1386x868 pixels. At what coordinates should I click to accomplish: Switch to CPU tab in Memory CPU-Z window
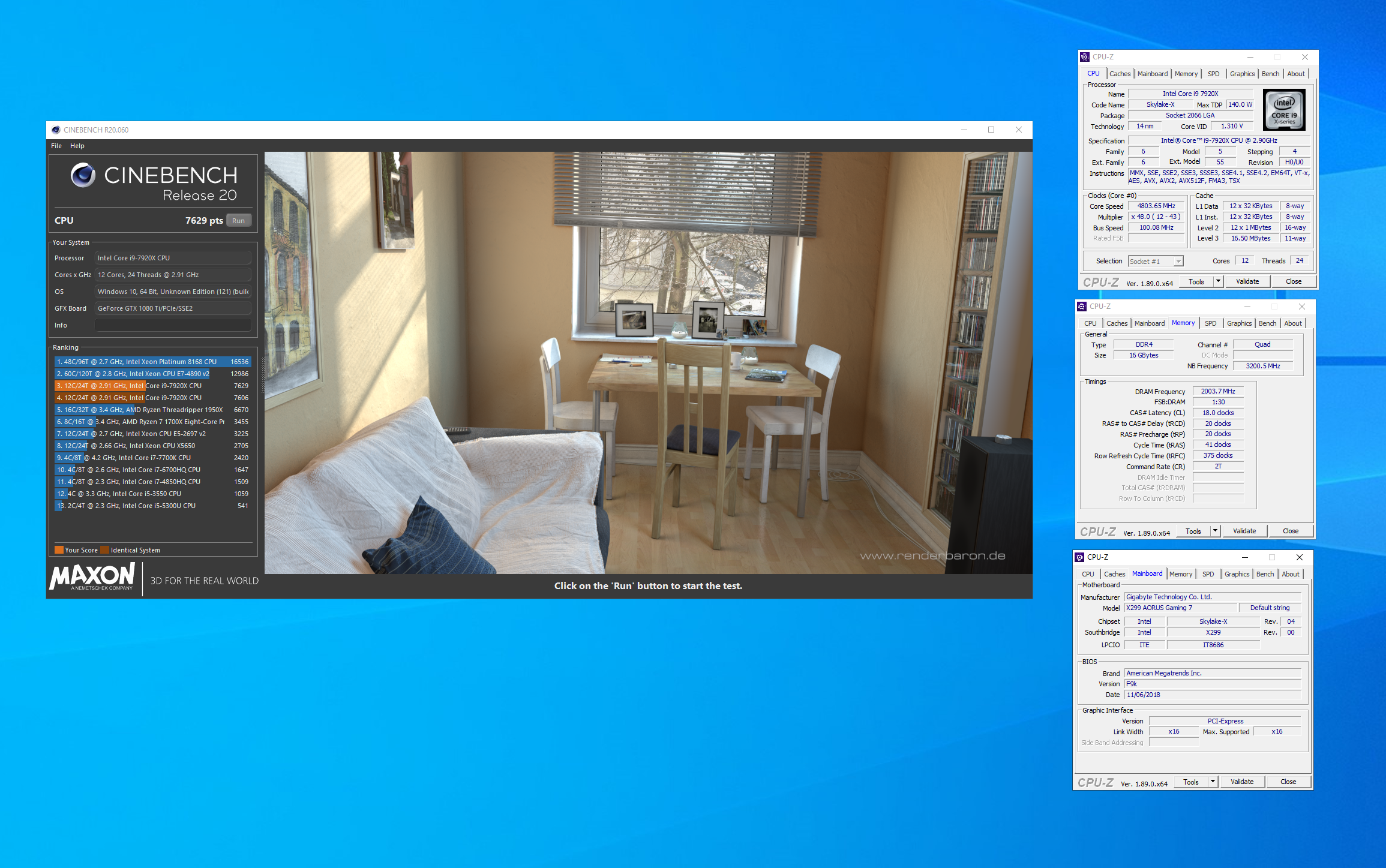[1090, 323]
